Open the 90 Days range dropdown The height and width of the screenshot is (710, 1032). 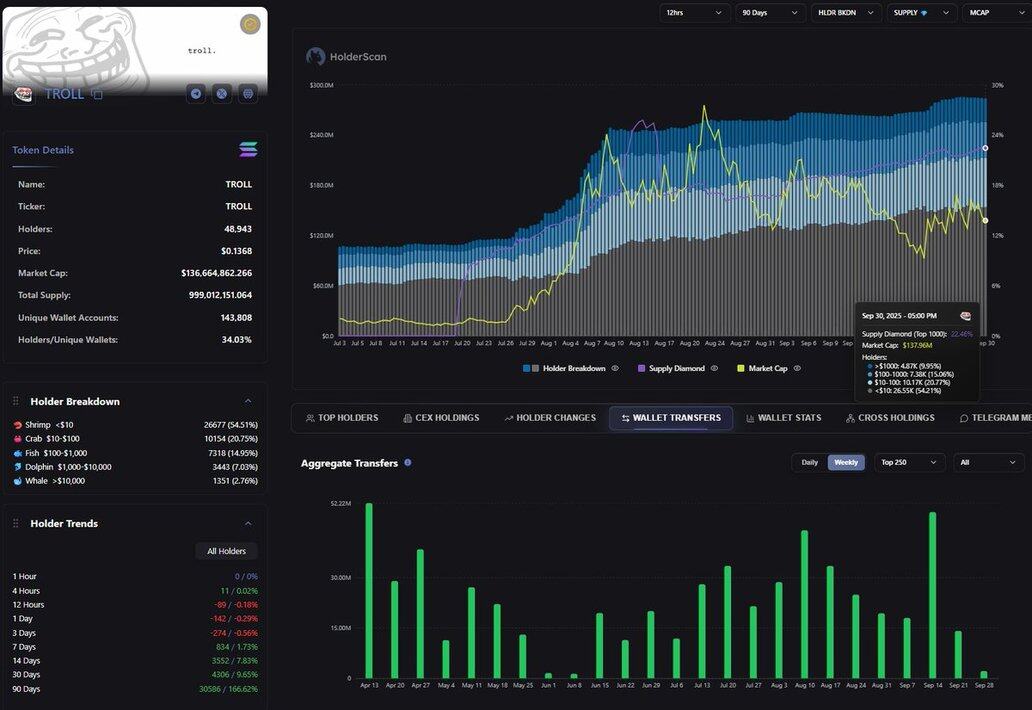click(x=770, y=13)
